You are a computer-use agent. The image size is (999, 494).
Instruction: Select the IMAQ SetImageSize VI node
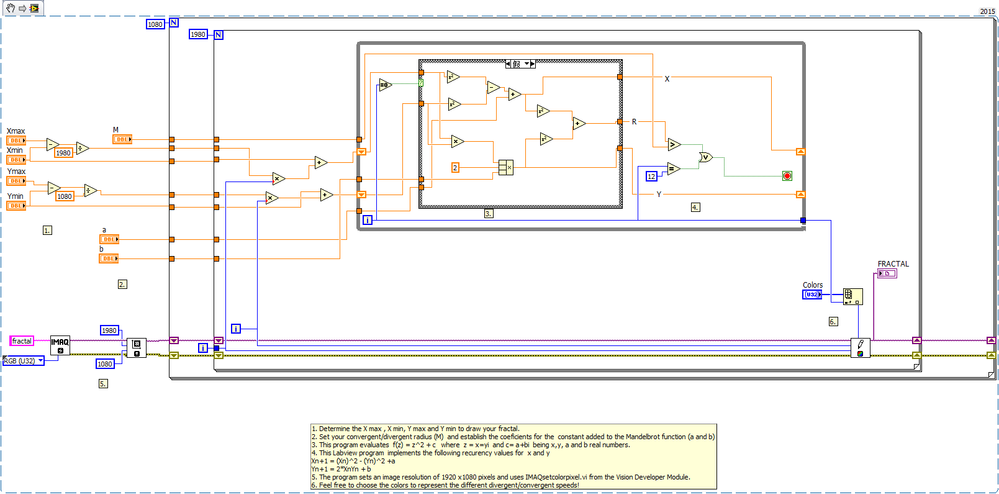click(136, 347)
